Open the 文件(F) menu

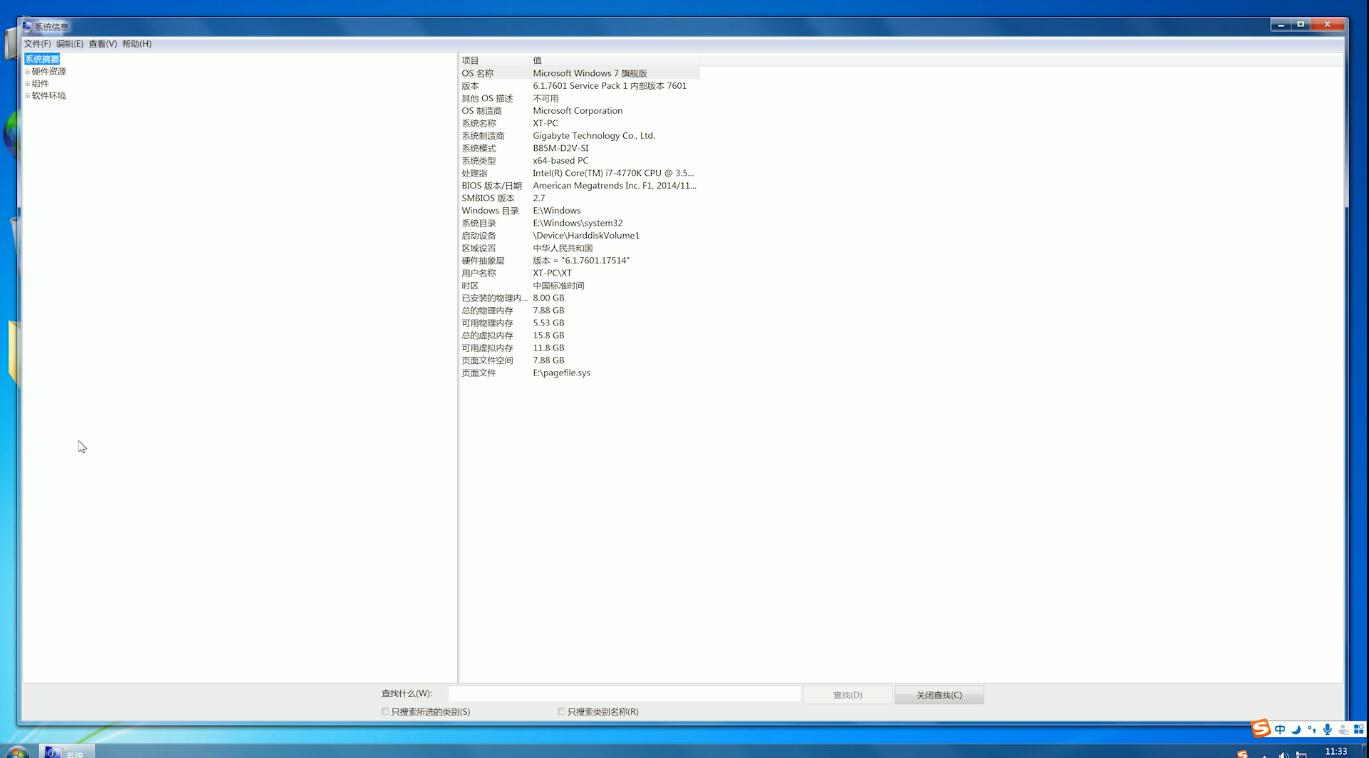tap(37, 44)
